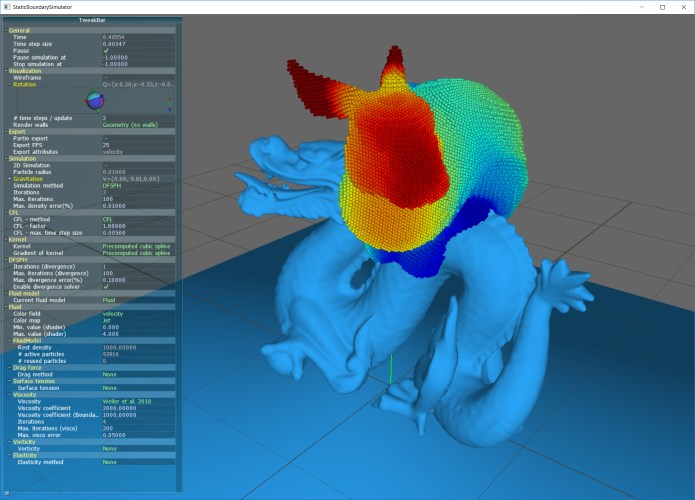Collapse the Simulation group
The height and width of the screenshot is (500, 695).
point(6,159)
